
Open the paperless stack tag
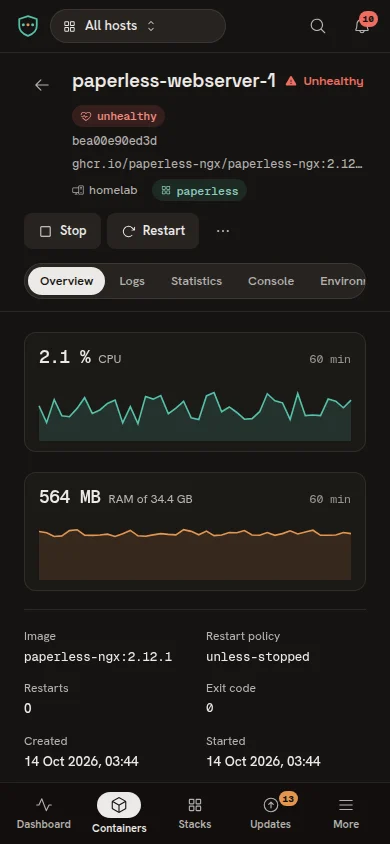pyautogui.click(x=200, y=191)
